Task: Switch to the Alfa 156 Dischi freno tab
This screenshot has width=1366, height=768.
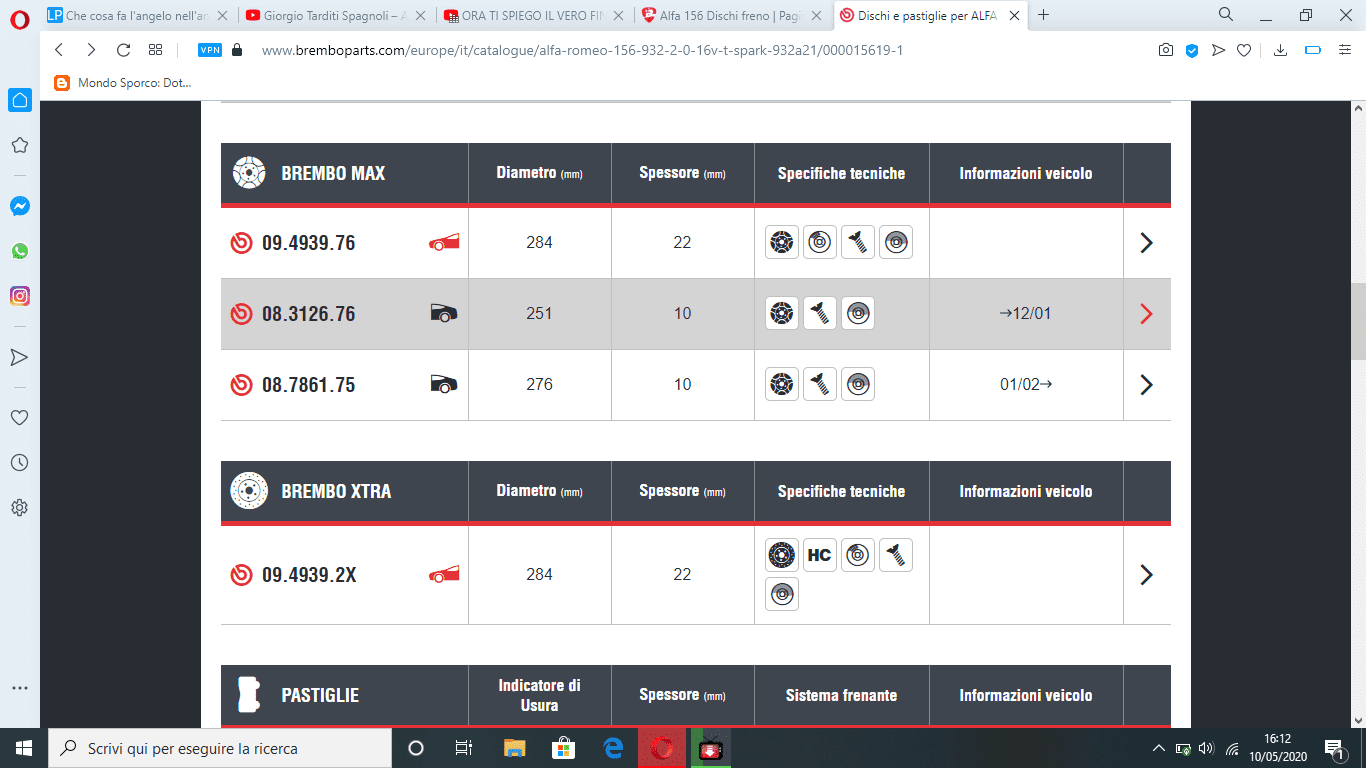Action: coord(734,15)
